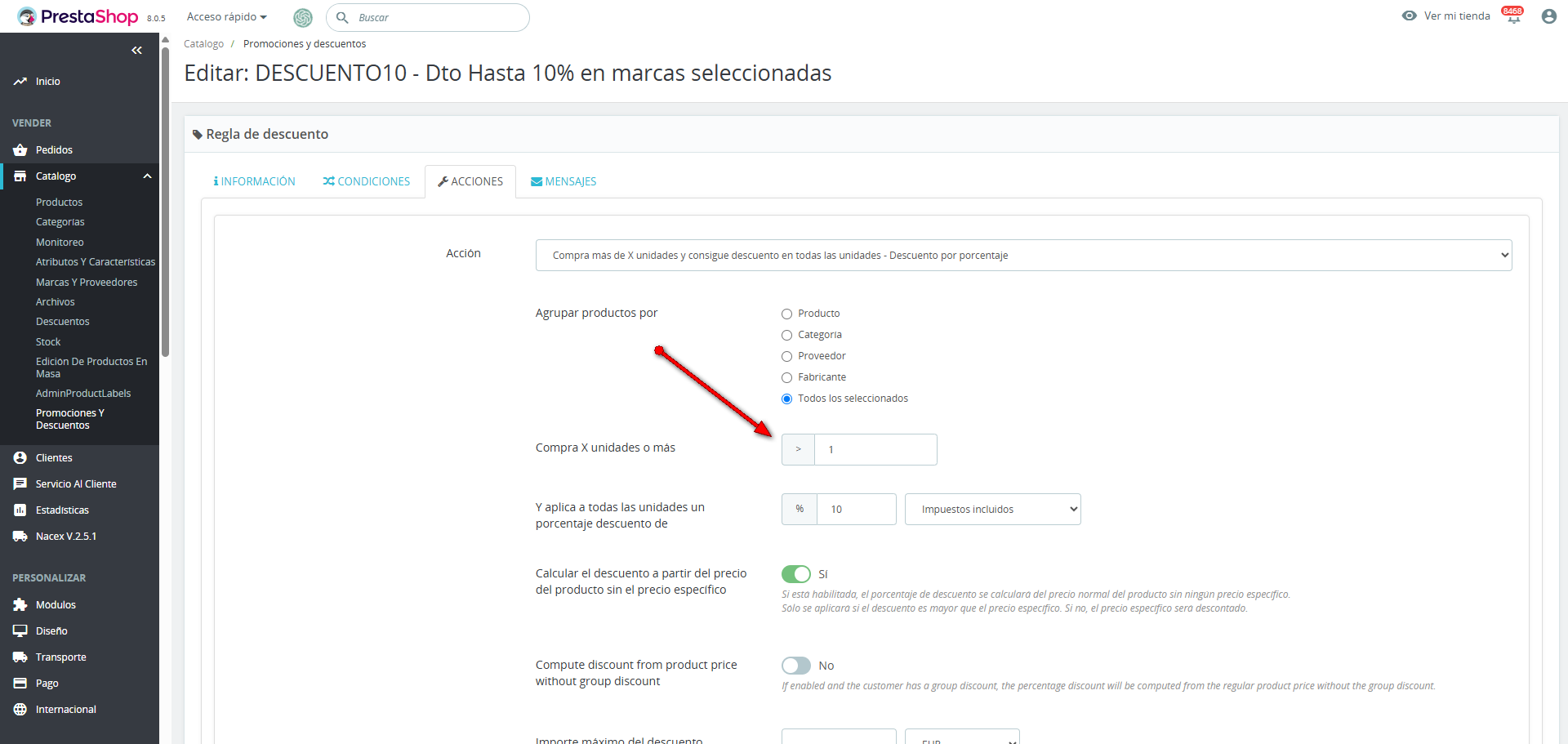The image size is (1568, 744).
Task: Expand the Acceso rápido menu
Action: pos(226,17)
